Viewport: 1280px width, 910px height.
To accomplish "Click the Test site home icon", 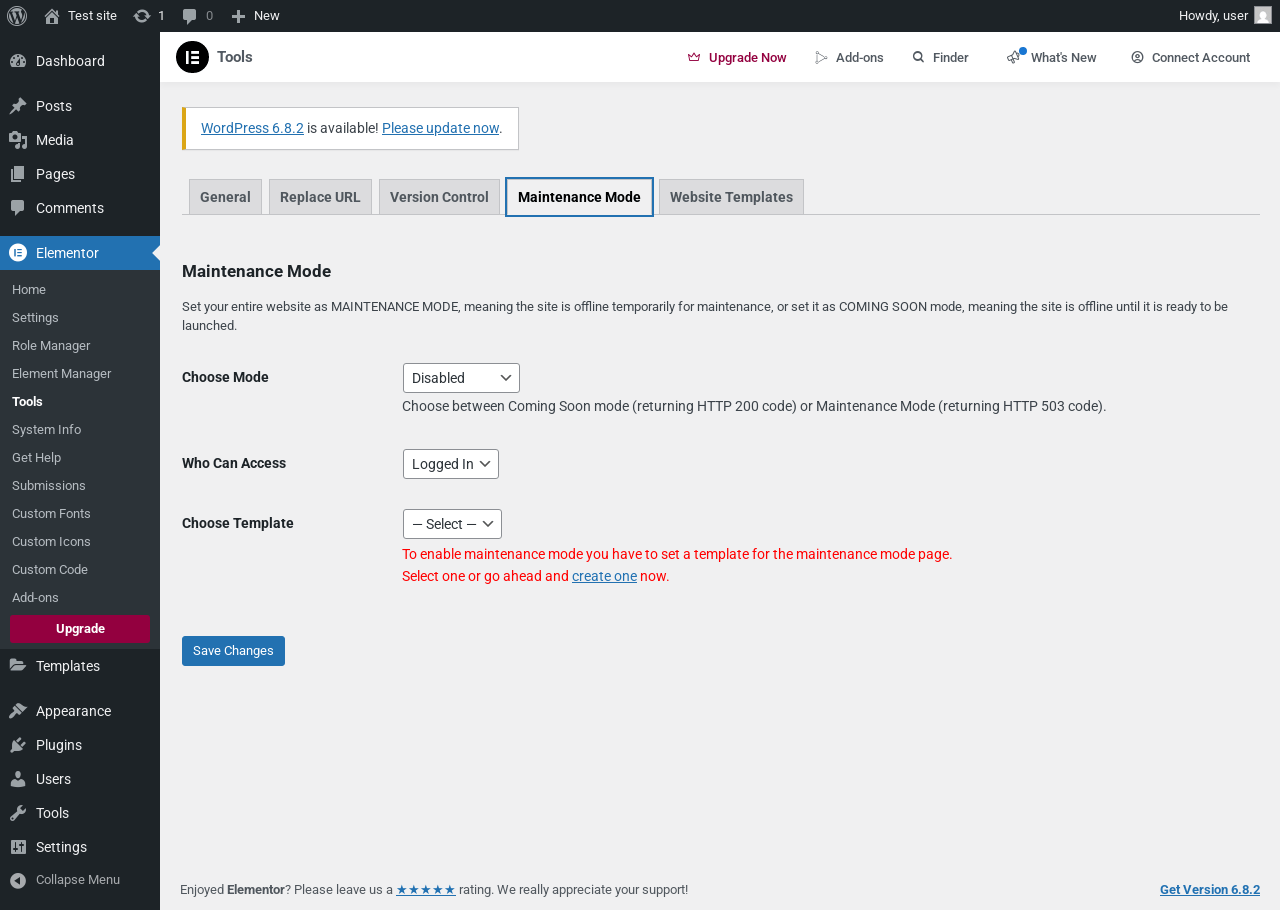I will pos(52,16).
